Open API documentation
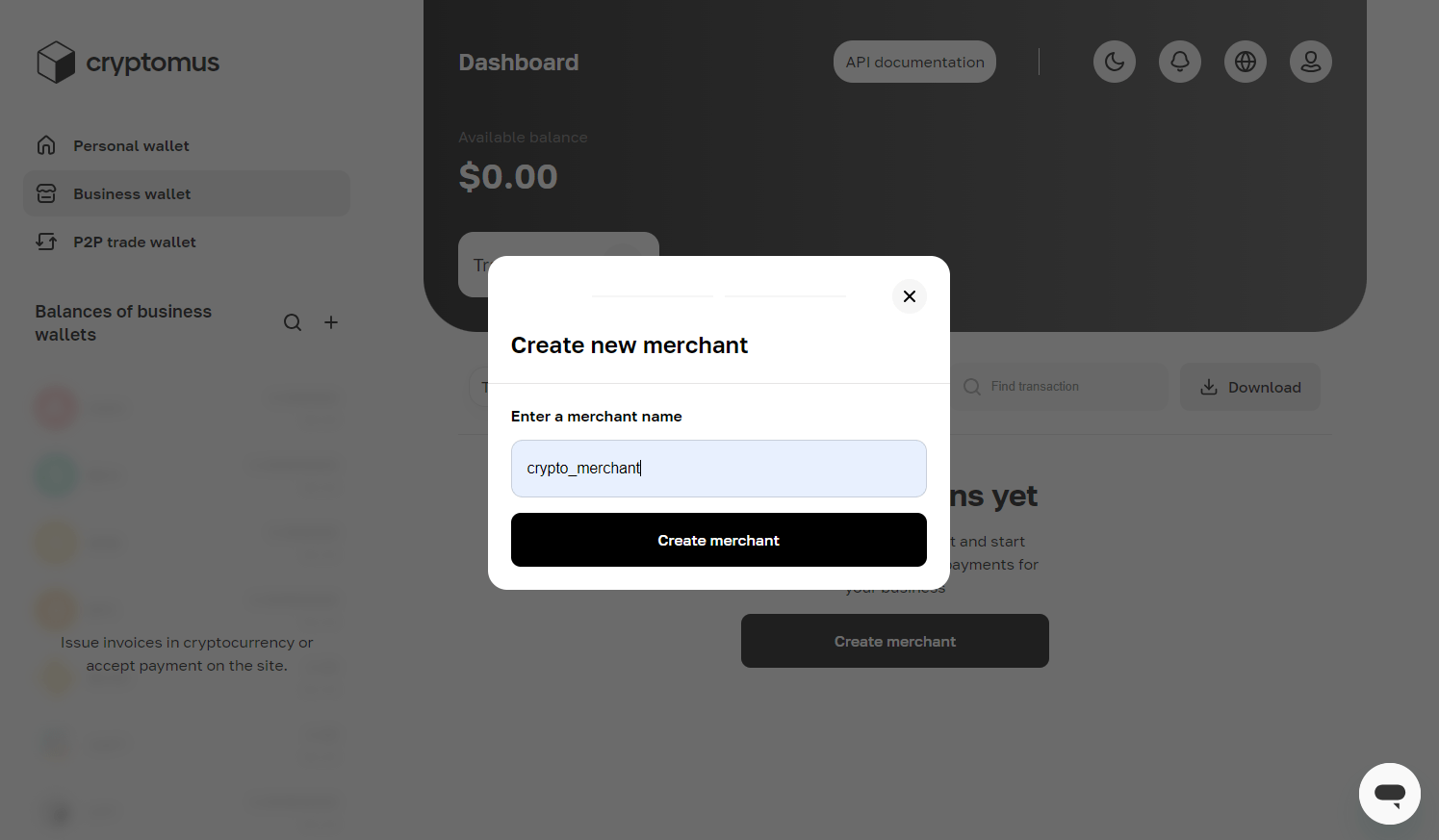The image size is (1439, 840). (x=914, y=62)
